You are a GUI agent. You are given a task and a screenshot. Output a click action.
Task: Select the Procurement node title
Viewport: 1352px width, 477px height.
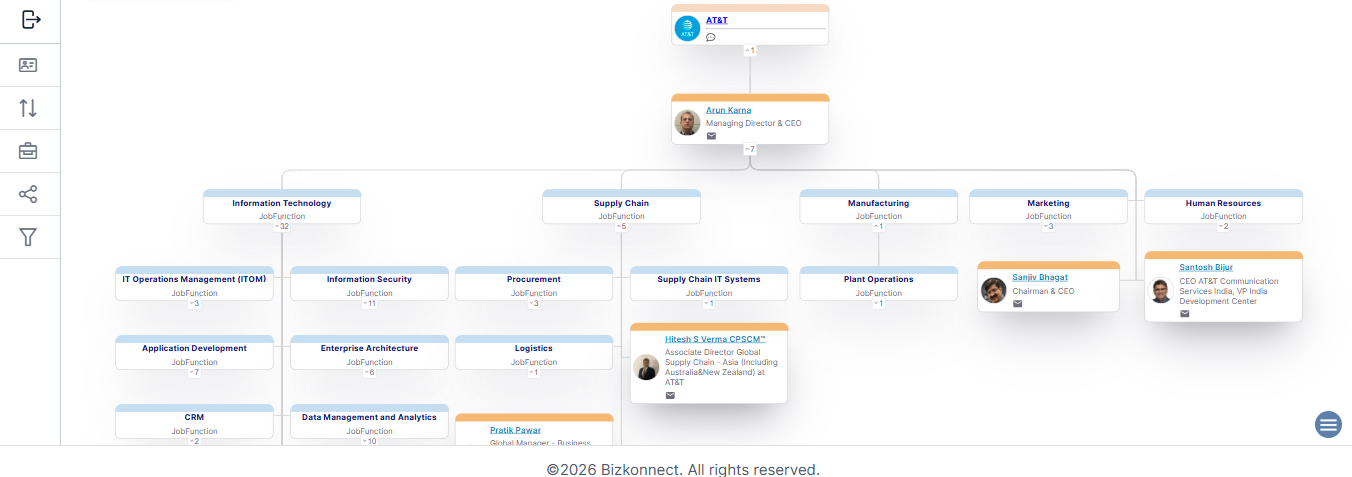(534, 279)
